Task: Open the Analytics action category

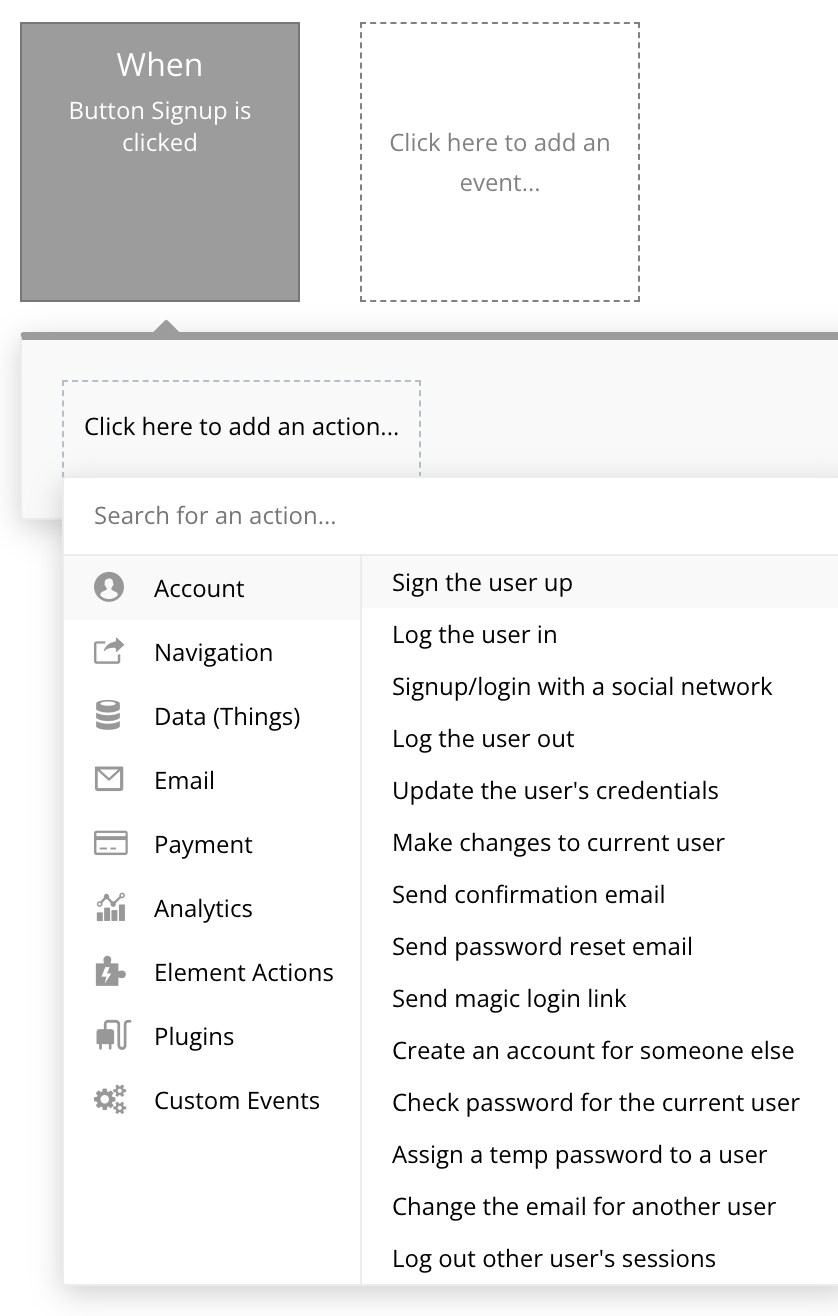Action: click(212, 908)
